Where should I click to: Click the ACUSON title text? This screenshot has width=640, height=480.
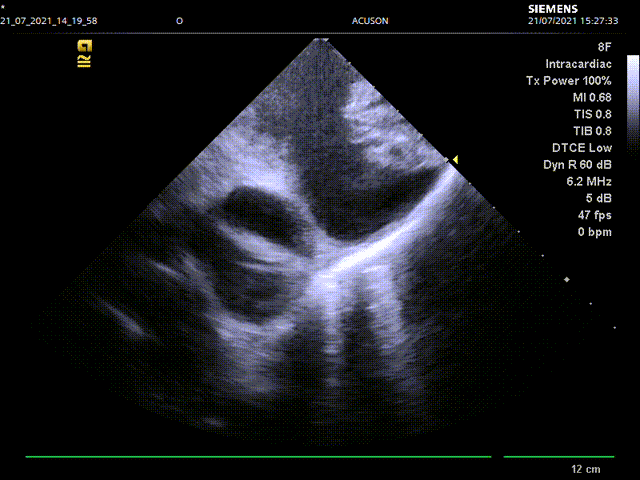pyautogui.click(x=371, y=20)
